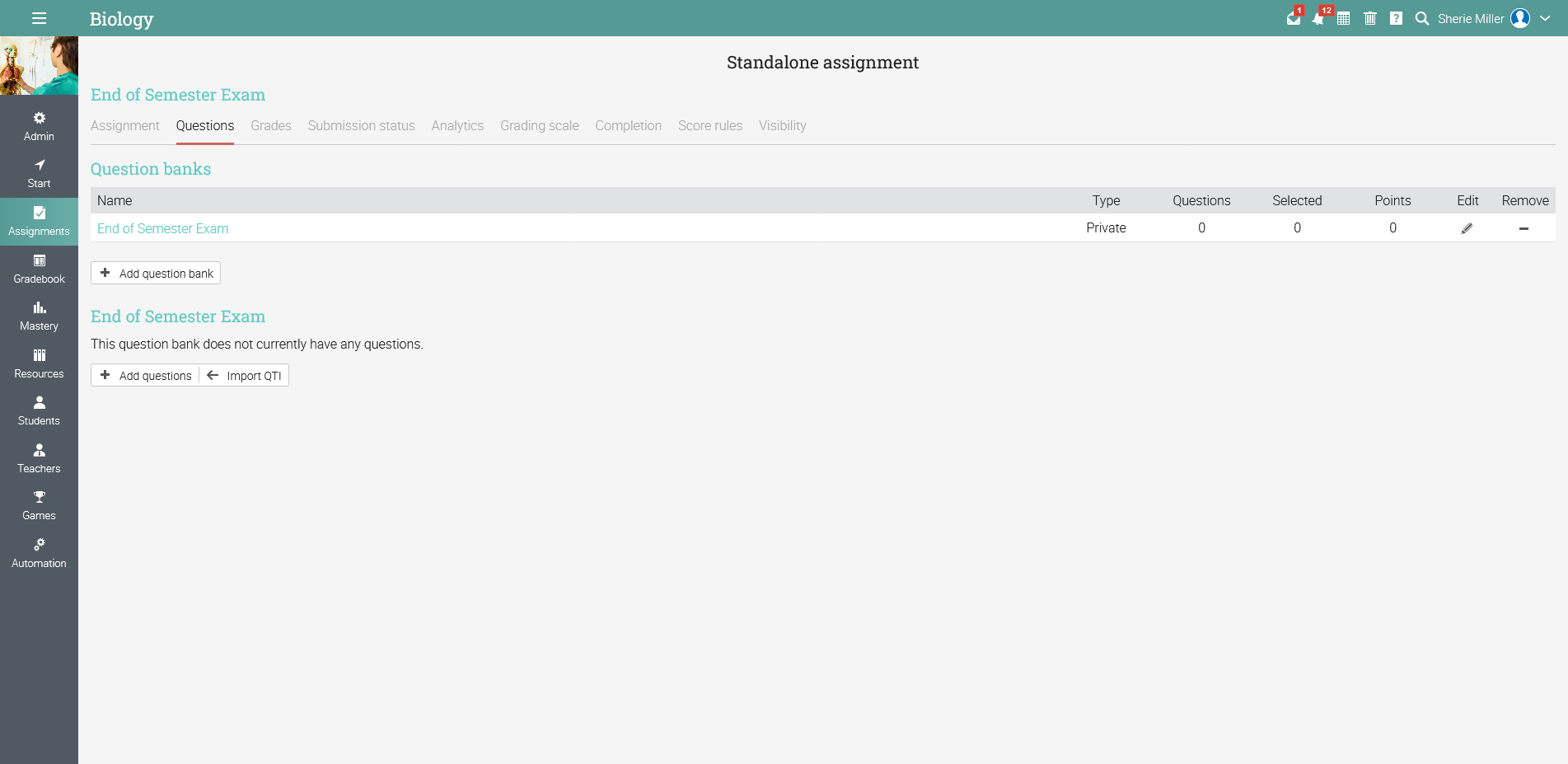Open Students in the sidebar
1568x764 pixels.
(39, 411)
